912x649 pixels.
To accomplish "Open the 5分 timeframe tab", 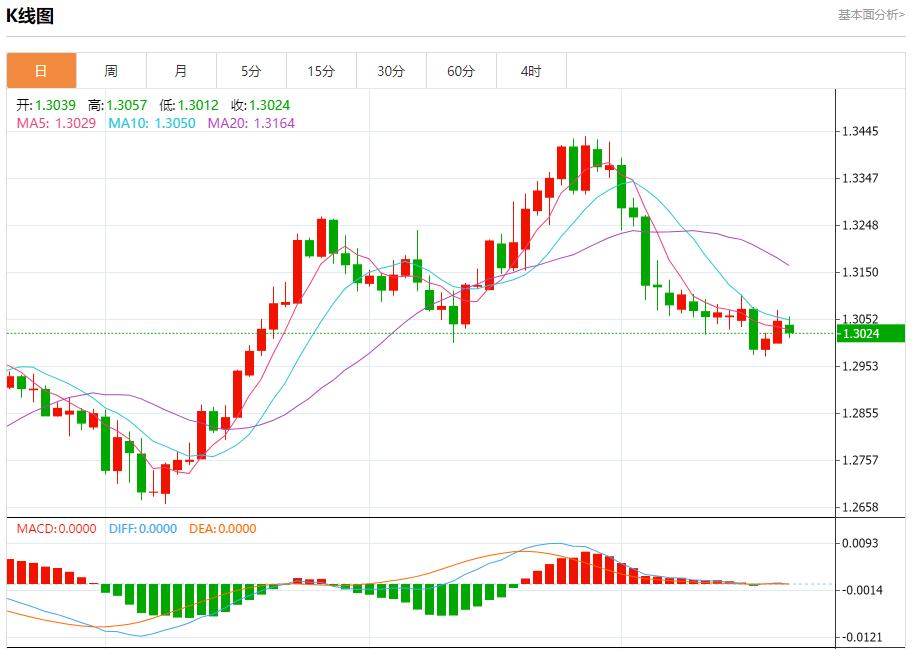I will (x=251, y=71).
